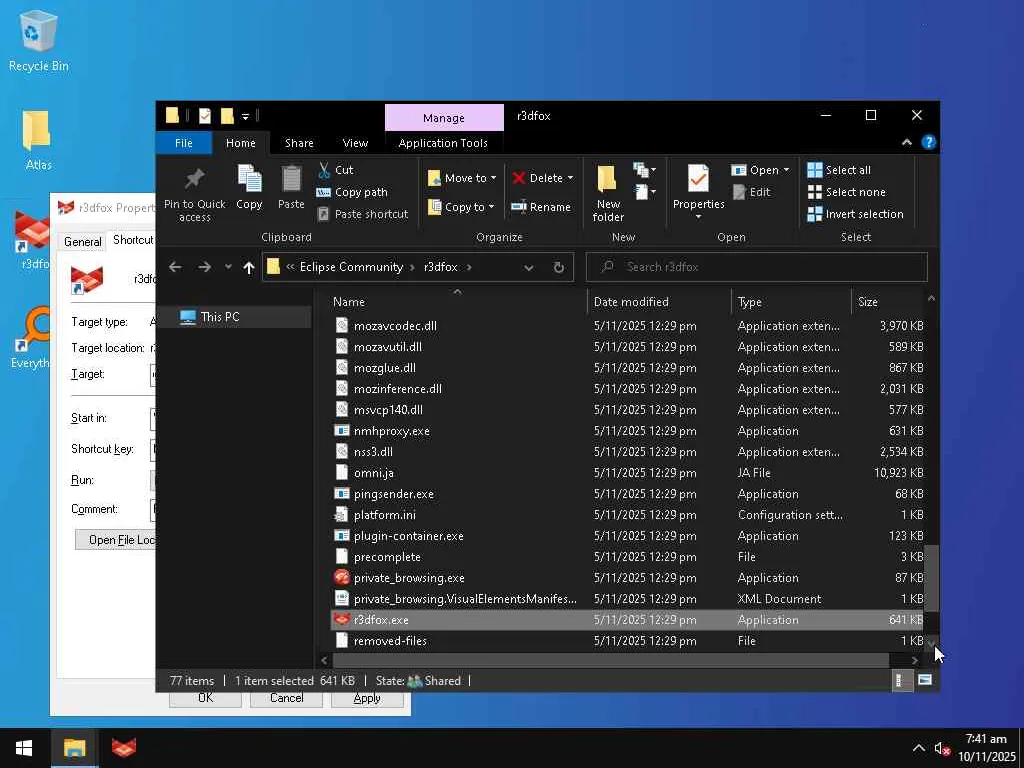Click Apply in r3dfox Properties dialog
The height and width of the screenshot is (768, 1024).
point(367,699)
